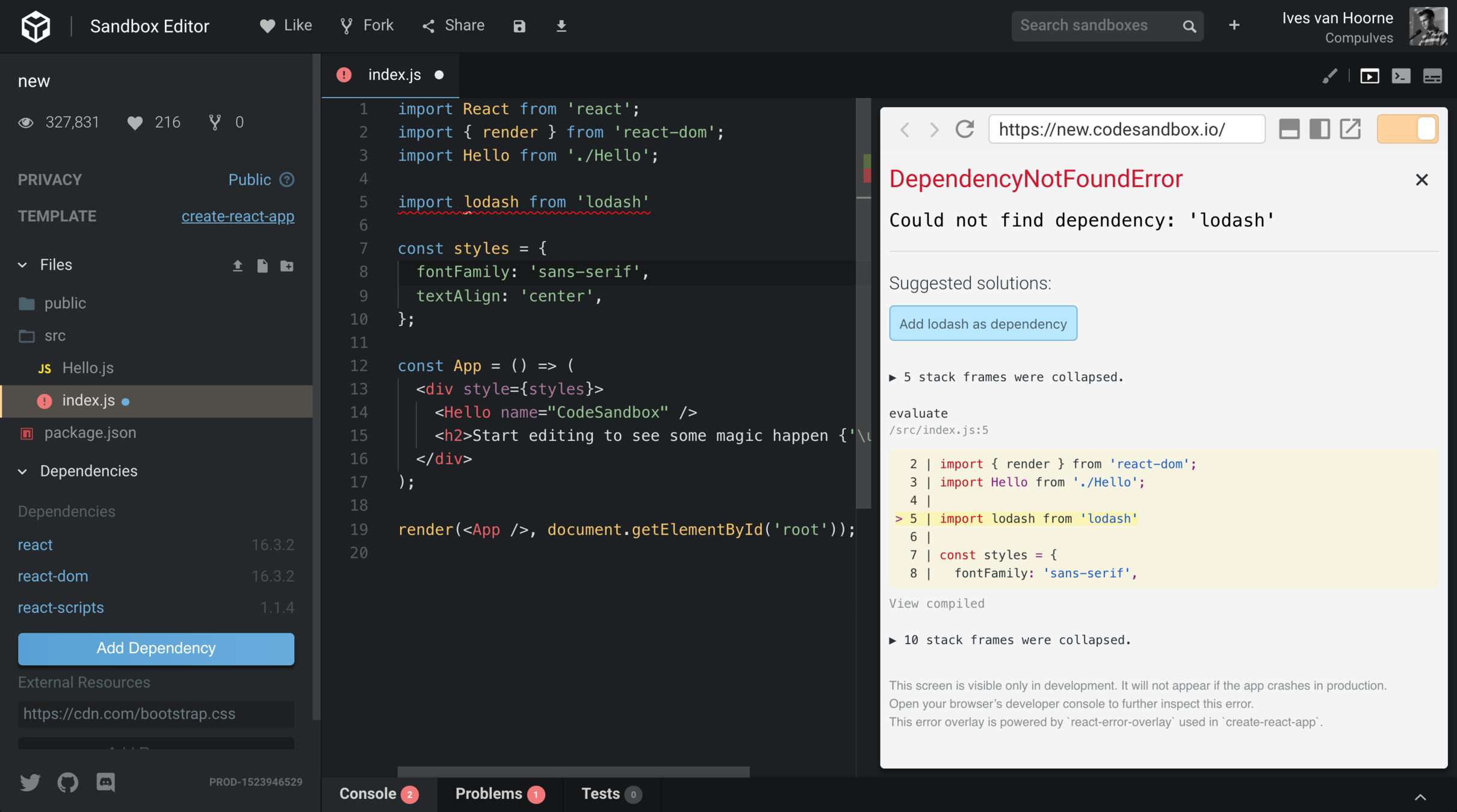Switch to the split vertical preview layout
The width and height of the screenshot is (1457, 812).
point(1319,129)
